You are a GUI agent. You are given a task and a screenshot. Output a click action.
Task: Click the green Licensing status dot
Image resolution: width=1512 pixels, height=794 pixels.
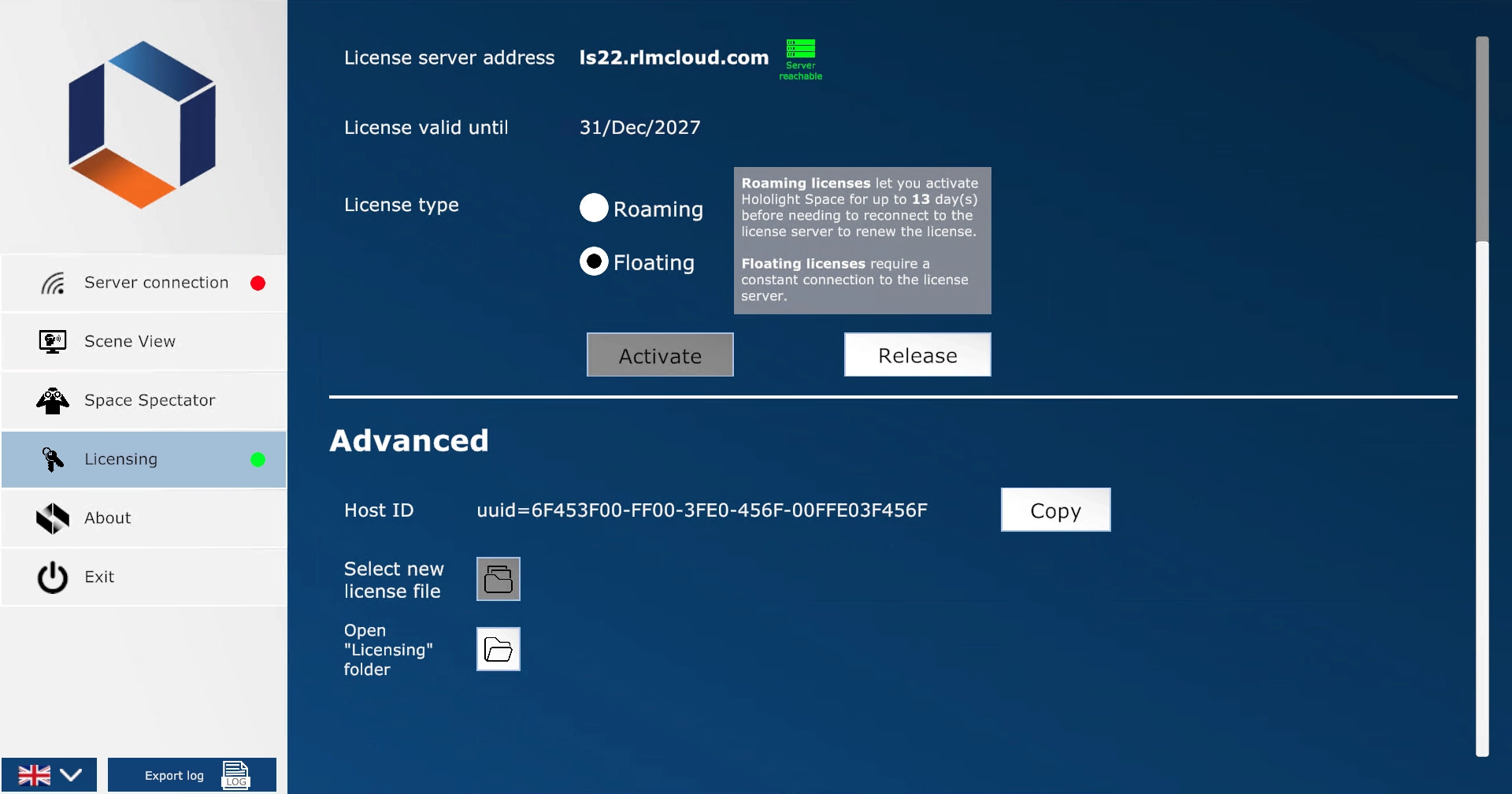[258, 459]
